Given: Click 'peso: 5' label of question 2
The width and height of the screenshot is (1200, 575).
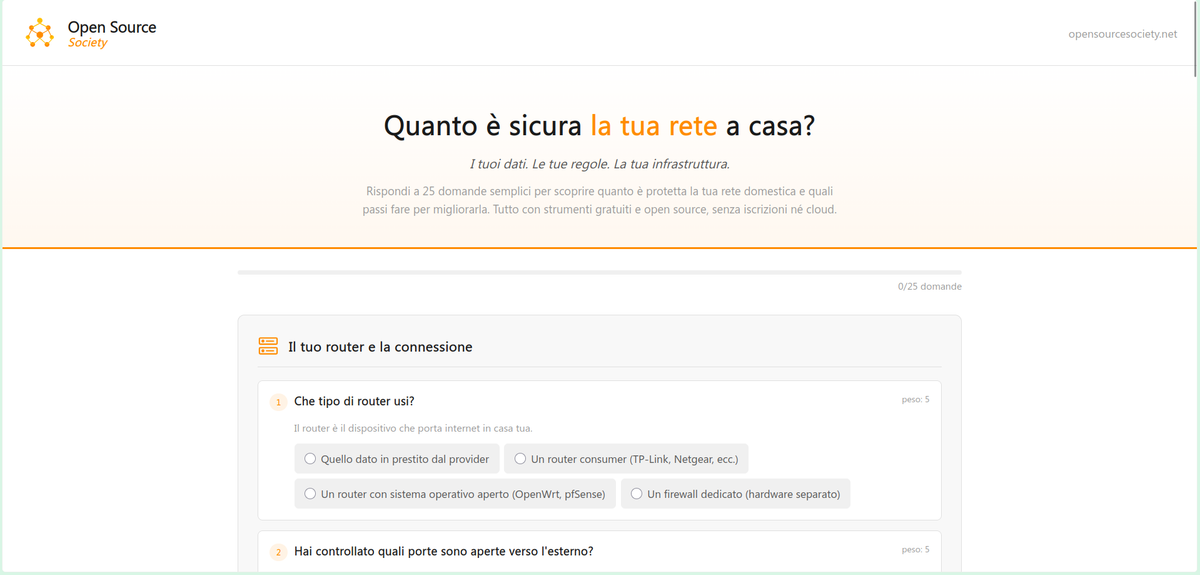Looking at the screenshot, I should coord(915,550).
